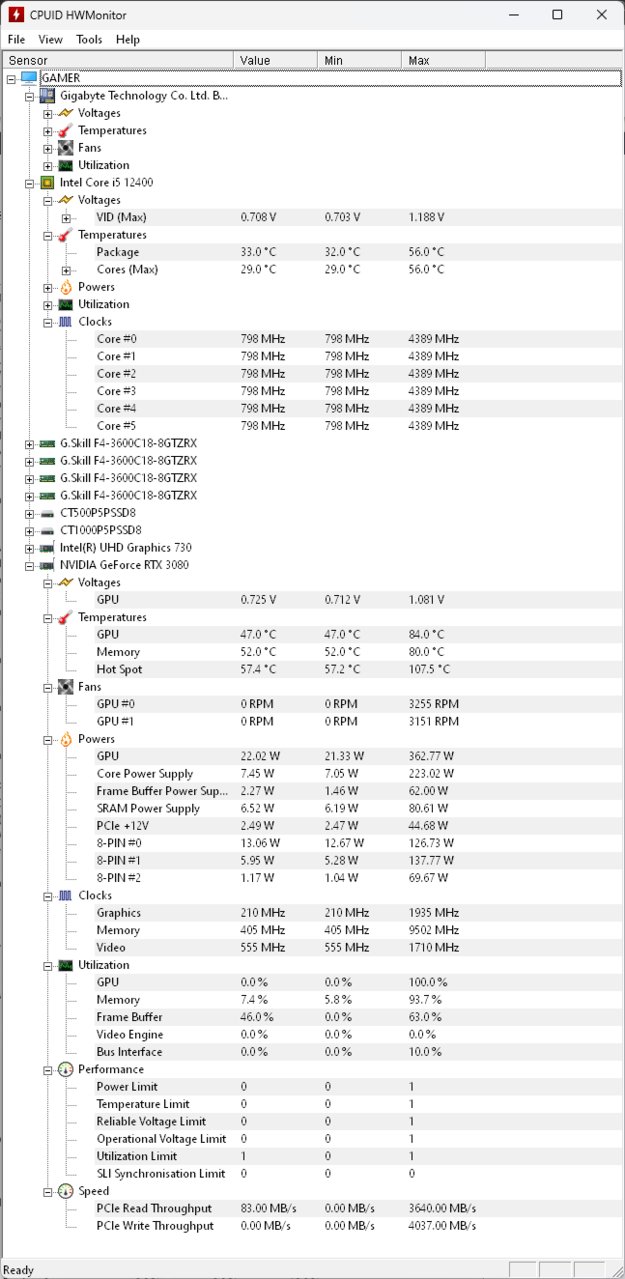Click the motherboard Fans icon
The height and width of the screenshot is (1279, 625).
[x=65, y=148]
